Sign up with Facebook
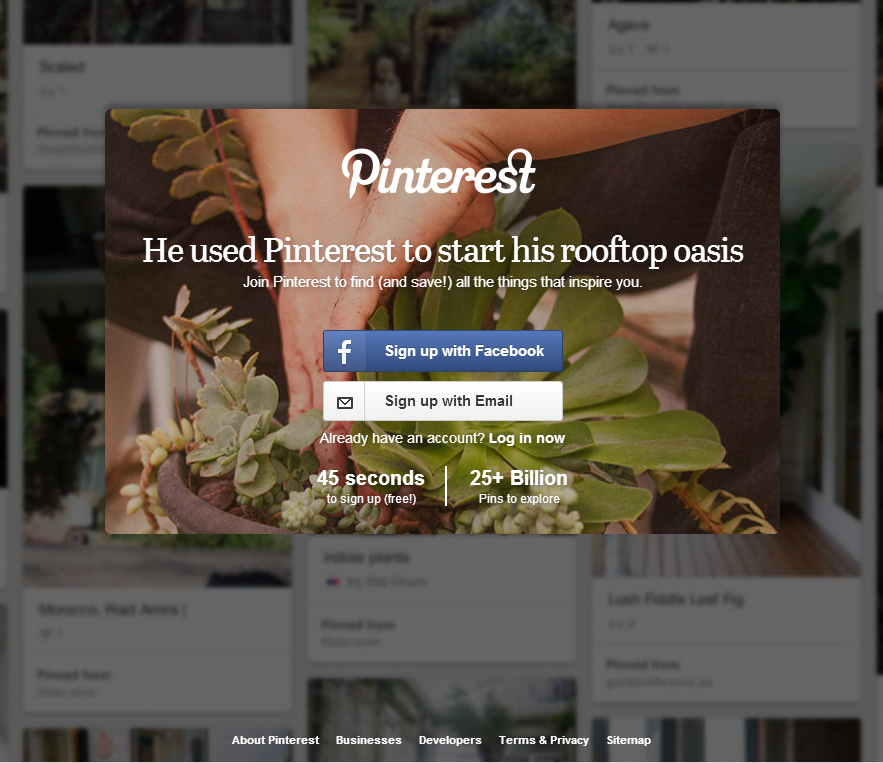The width and height of the screenshot is (883, 763). pyautogui.click(x=443, y=351)
